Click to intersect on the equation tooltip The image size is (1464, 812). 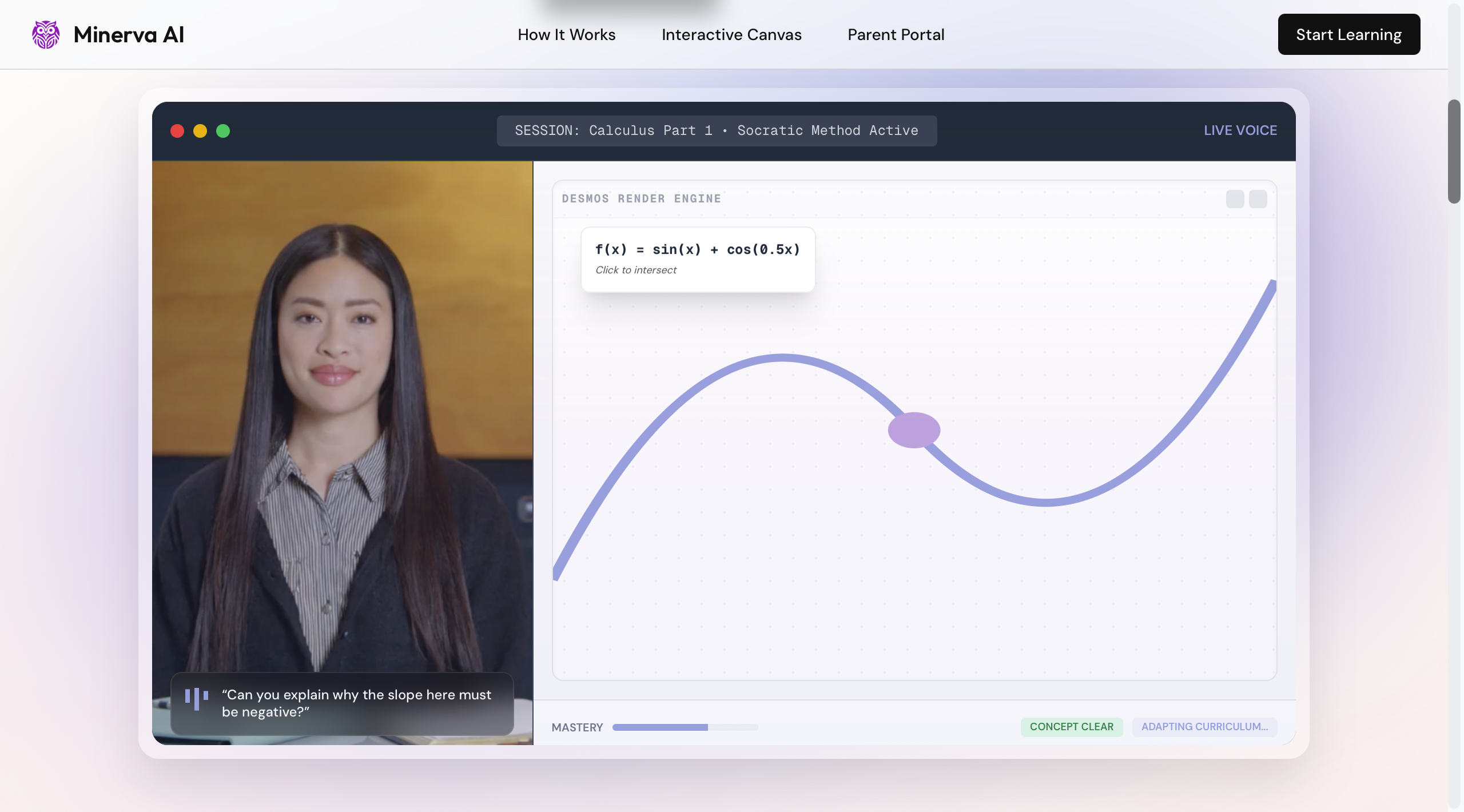click(635, 269)
